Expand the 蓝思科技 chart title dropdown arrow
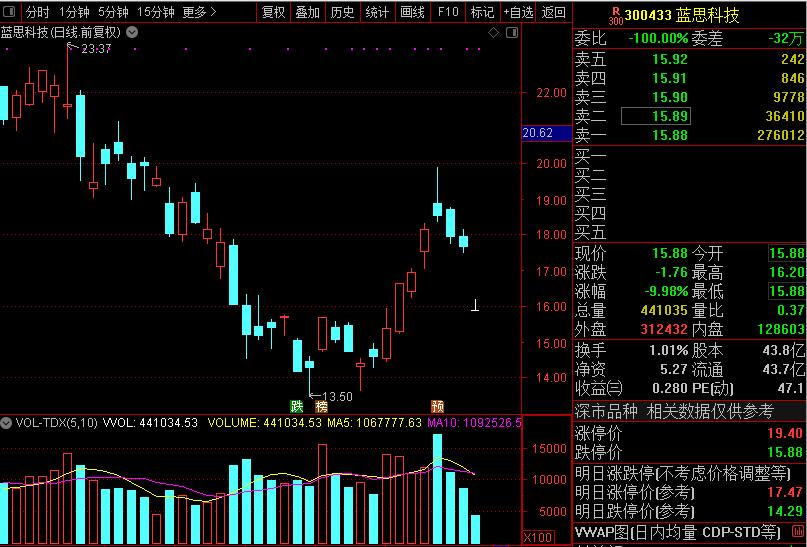Image resolution: width=807 pixels, height=547 pixels. pyautogui.click(x=133, y=33)
